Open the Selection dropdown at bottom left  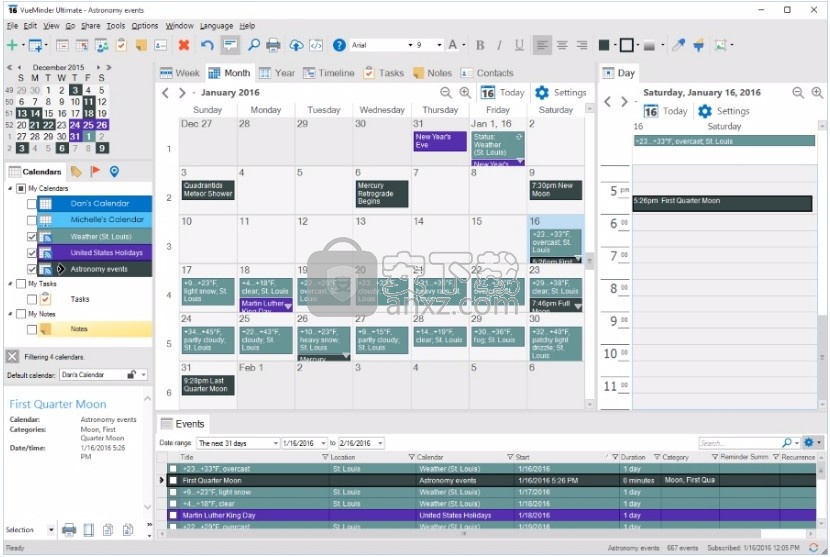pyautogui.click(x=51, y=529)
